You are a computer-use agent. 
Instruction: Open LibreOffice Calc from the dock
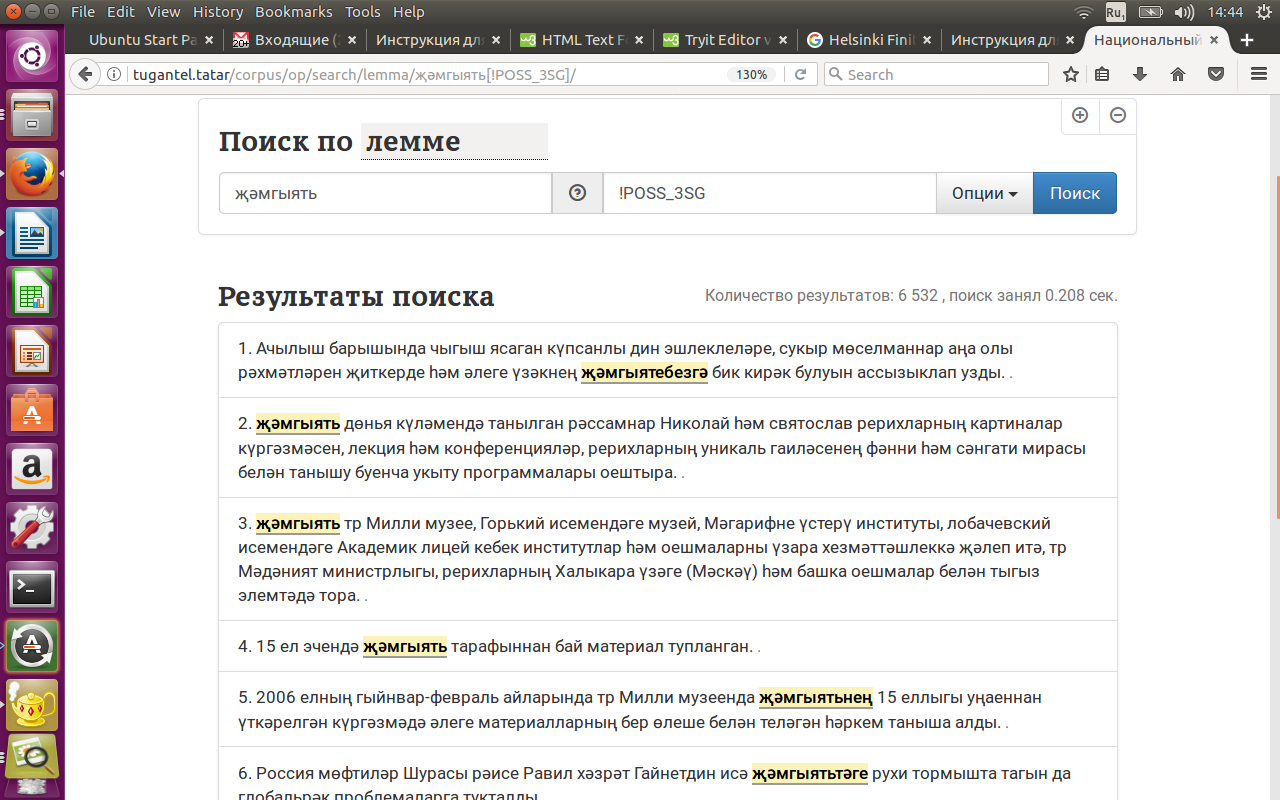(31, 290)
